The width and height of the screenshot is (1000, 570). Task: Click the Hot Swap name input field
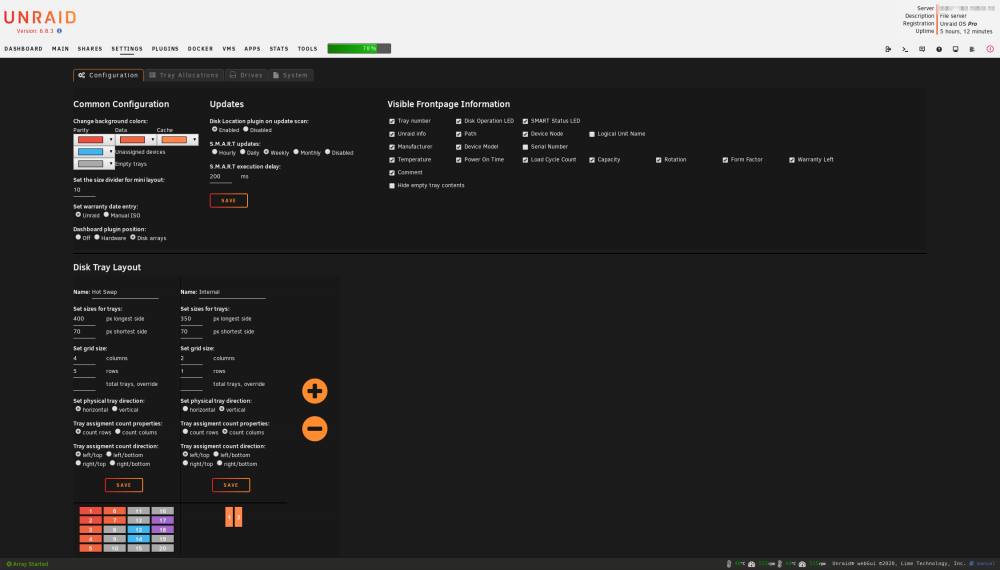coord(125,292)
